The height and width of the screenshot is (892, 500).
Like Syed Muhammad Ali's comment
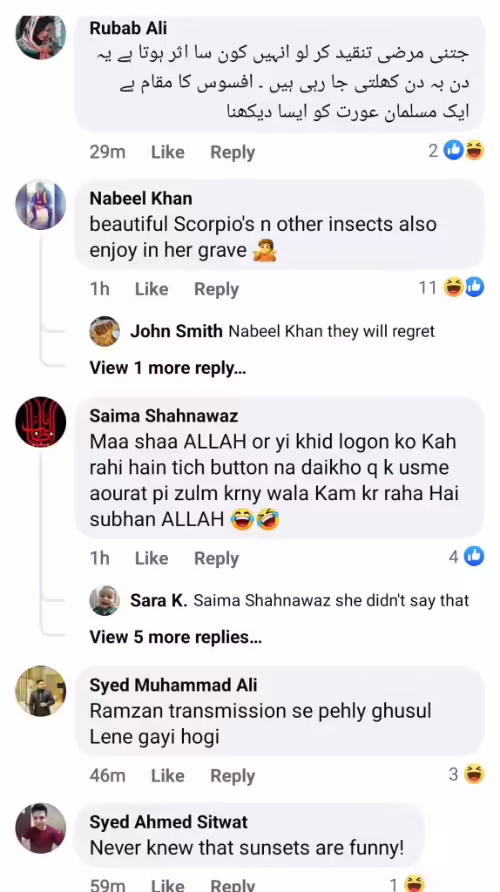click(x=168, y=776)
